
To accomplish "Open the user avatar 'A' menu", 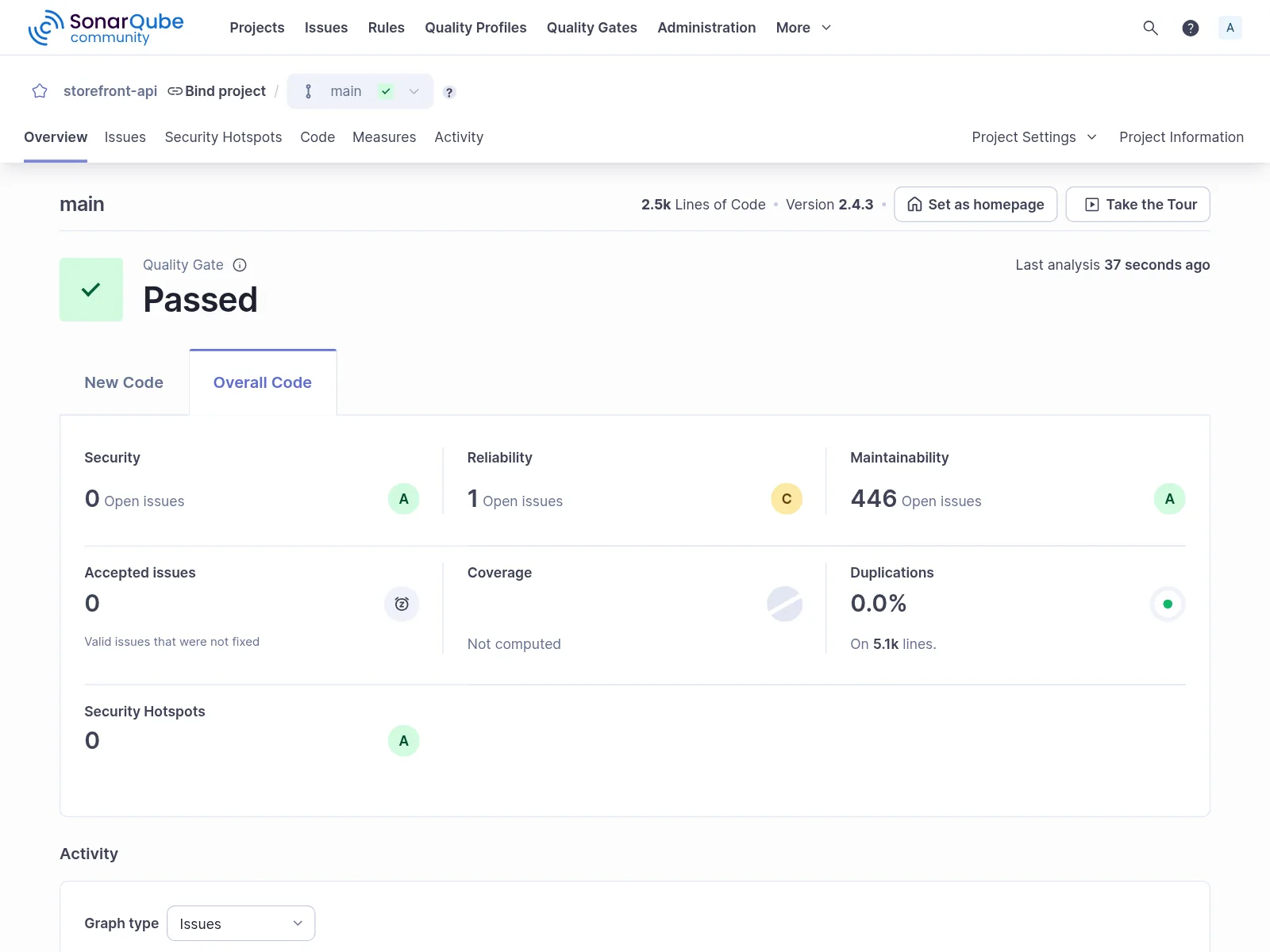I will [x=1230, y=28].
